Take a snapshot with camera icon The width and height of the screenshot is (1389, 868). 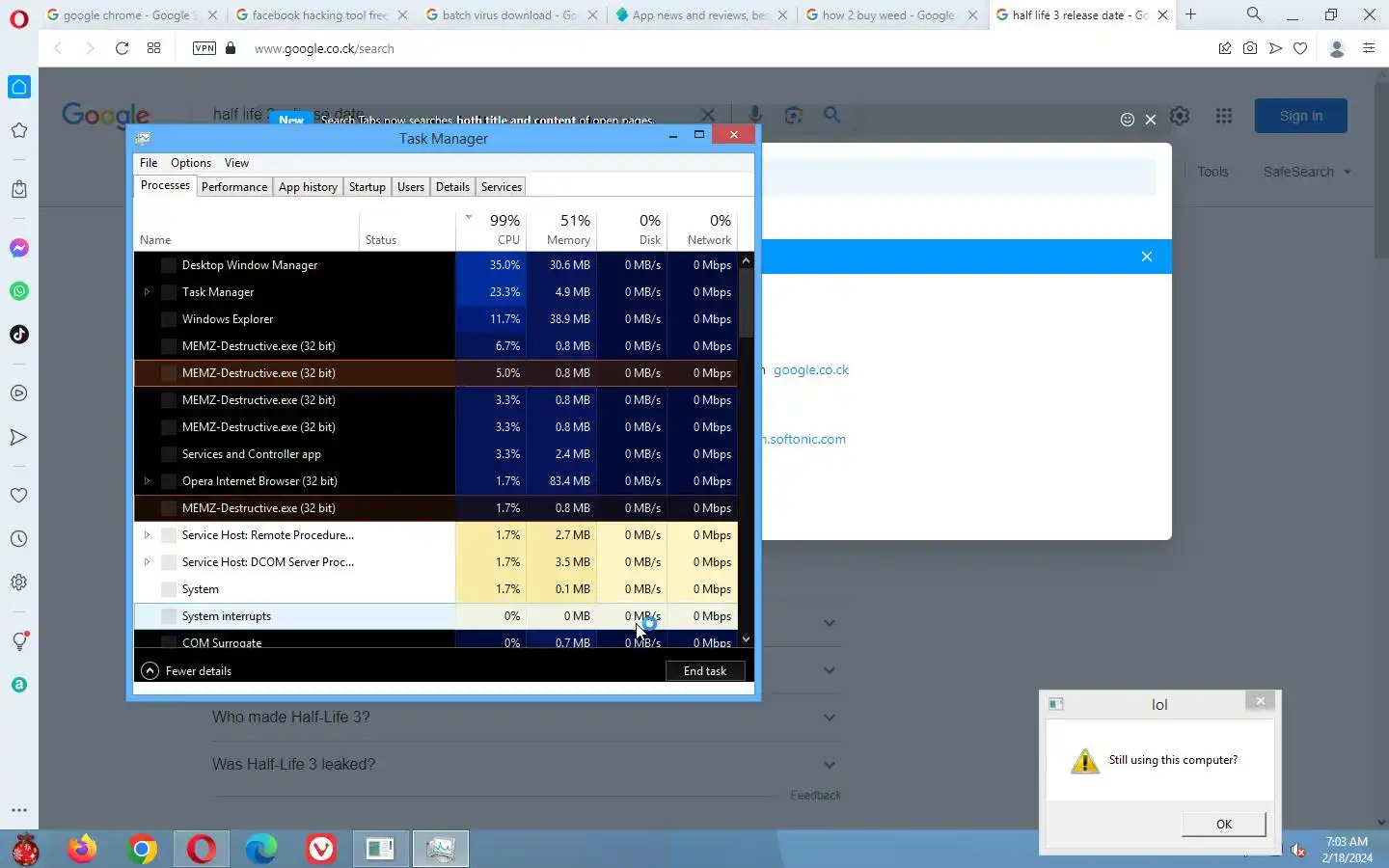tap(1250, 48)
